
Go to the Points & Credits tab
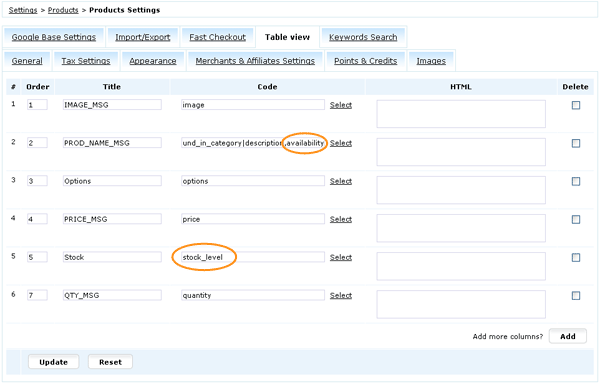(365, 61)
